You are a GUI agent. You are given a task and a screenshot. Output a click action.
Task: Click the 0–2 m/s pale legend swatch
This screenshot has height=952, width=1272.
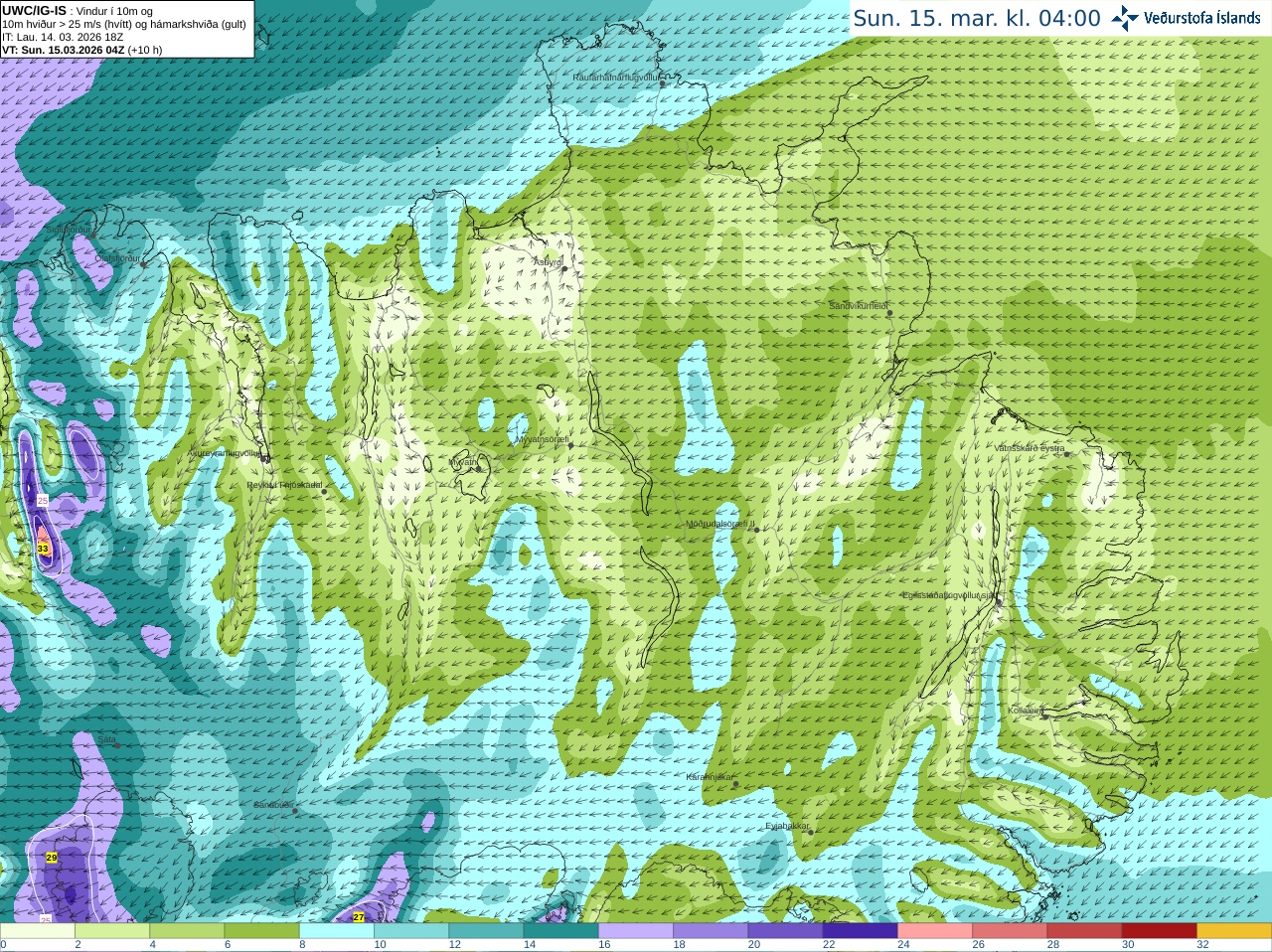(38, 931)
